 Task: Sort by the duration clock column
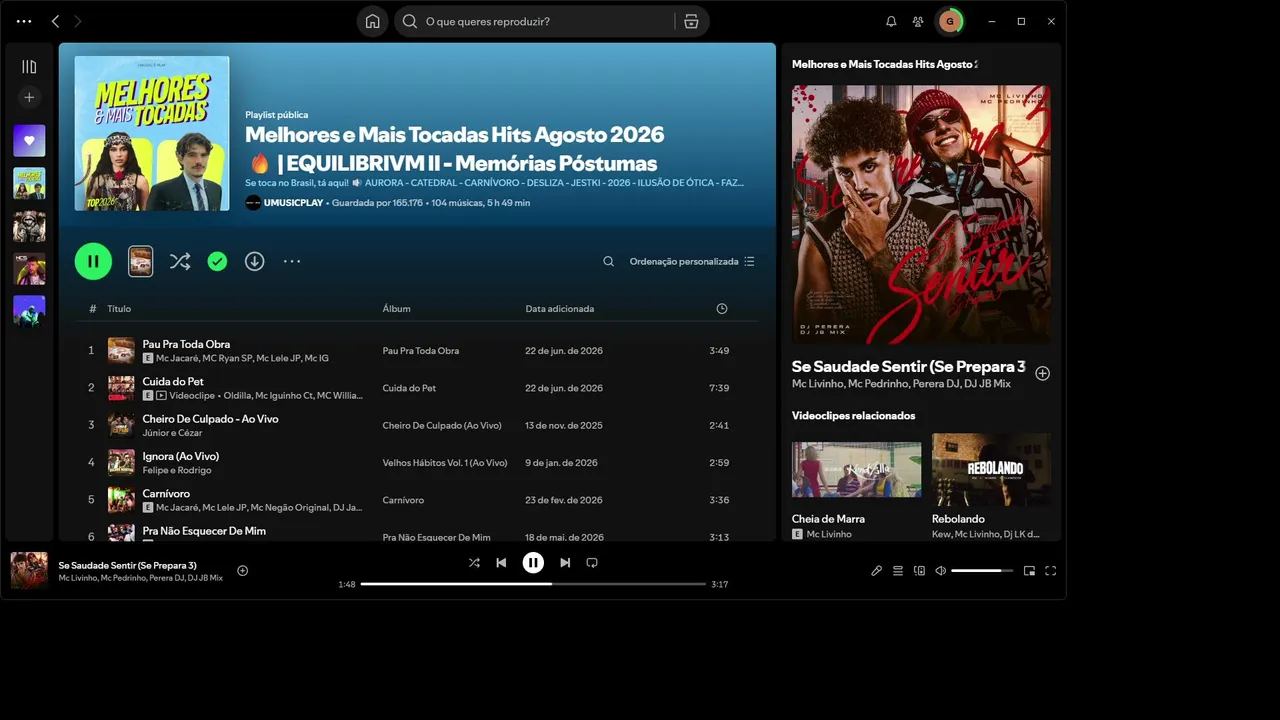[722, 309]
